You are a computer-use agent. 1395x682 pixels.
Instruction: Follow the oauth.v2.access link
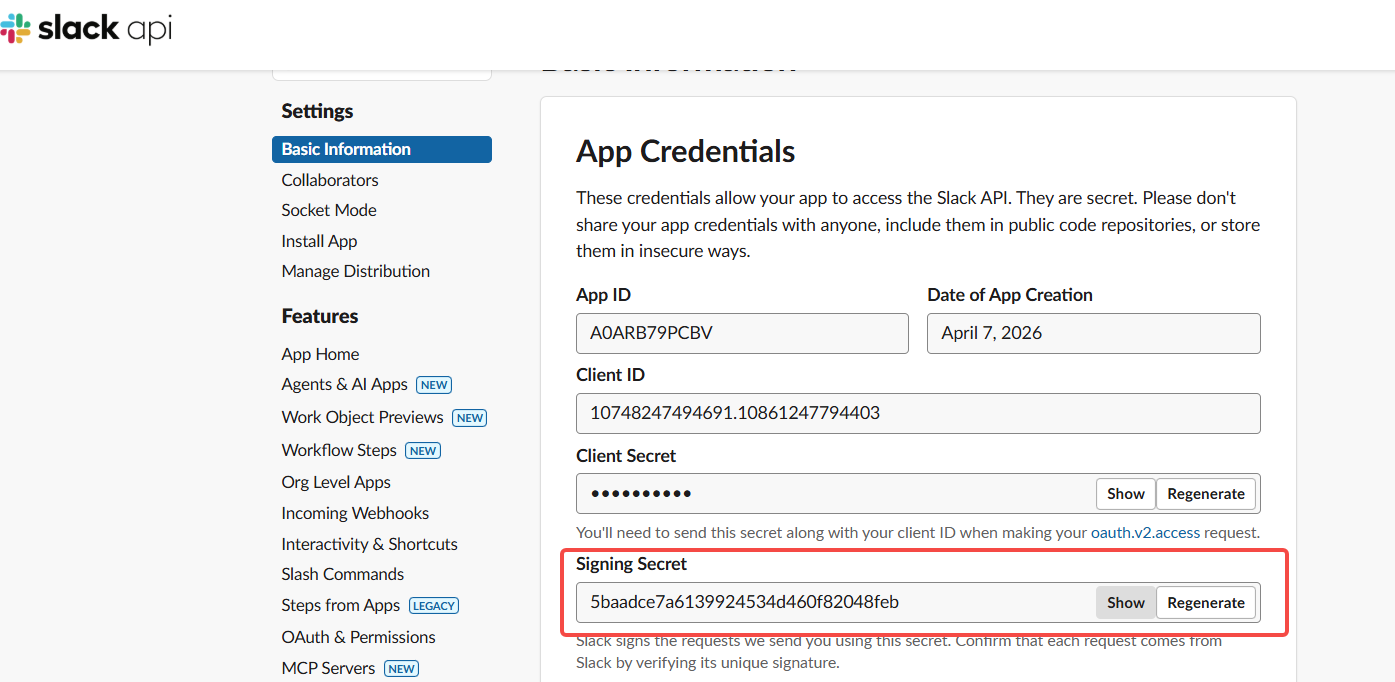pyautogui.click(x=1145, y=533)
